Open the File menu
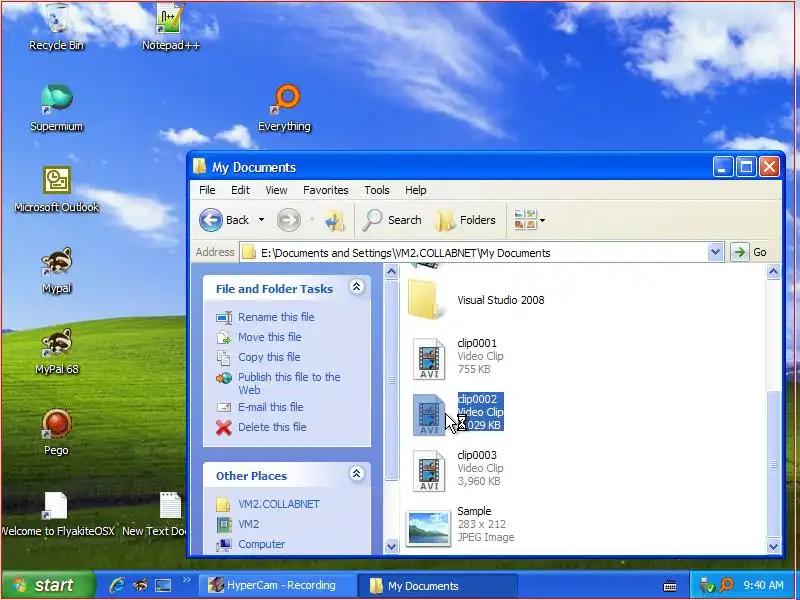Screen dimensions: 800x600 207,190
